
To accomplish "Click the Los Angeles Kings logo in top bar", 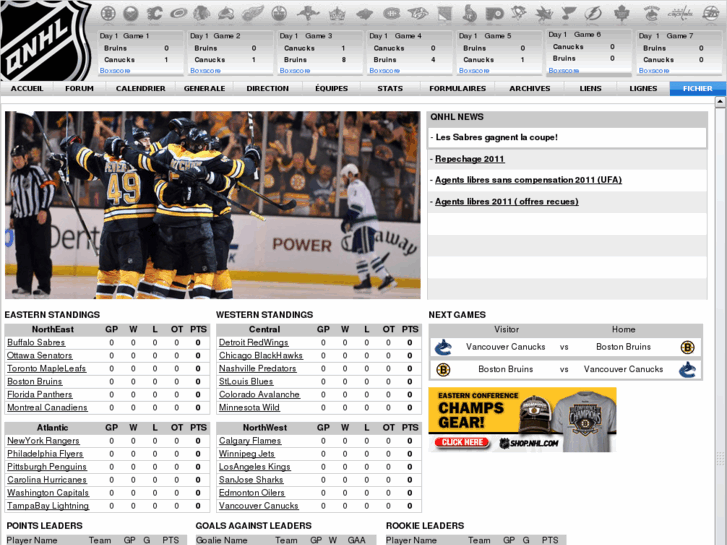I will coord(337,13).
